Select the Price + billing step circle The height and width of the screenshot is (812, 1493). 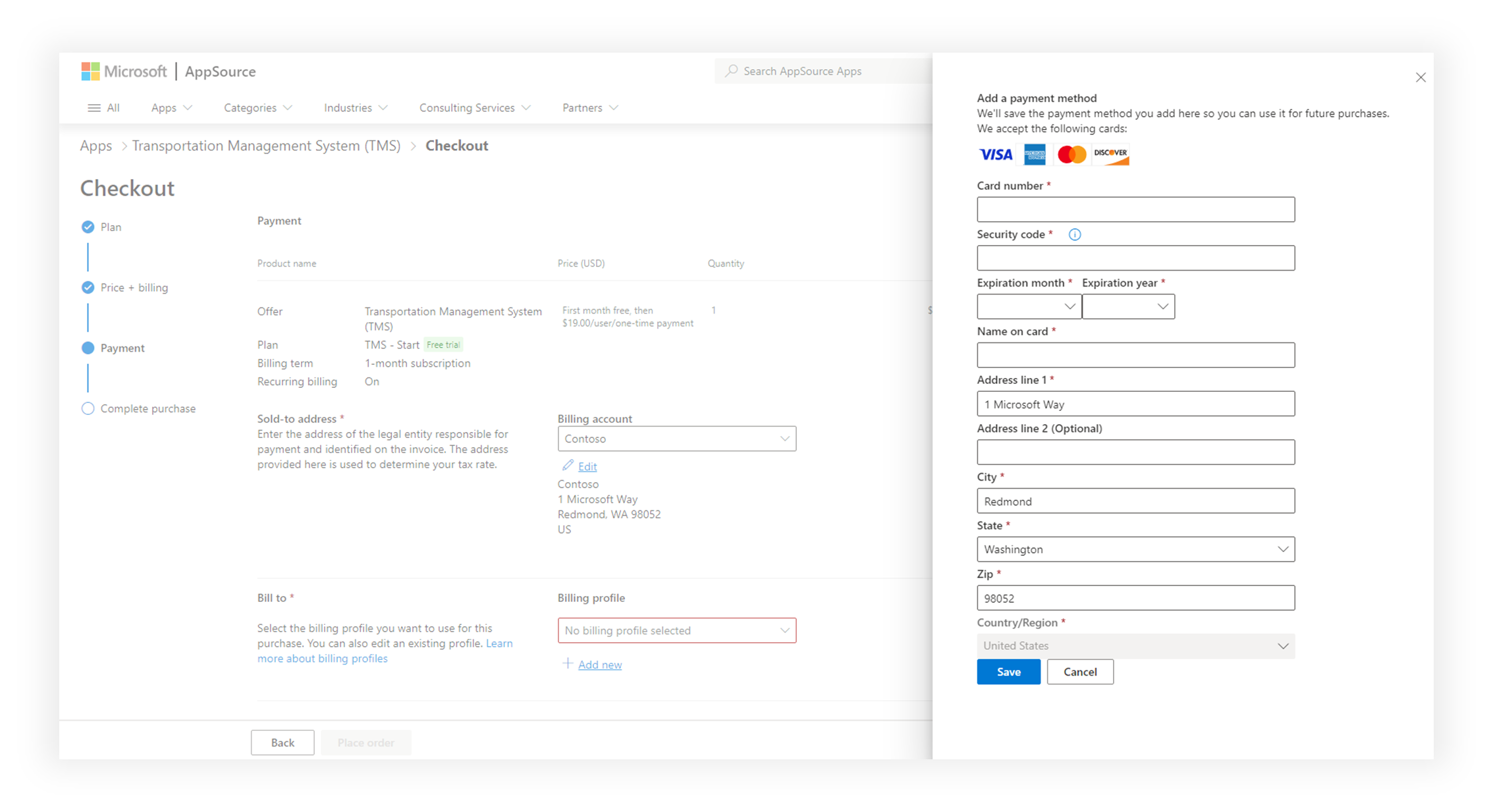click(x=88, y=287)
